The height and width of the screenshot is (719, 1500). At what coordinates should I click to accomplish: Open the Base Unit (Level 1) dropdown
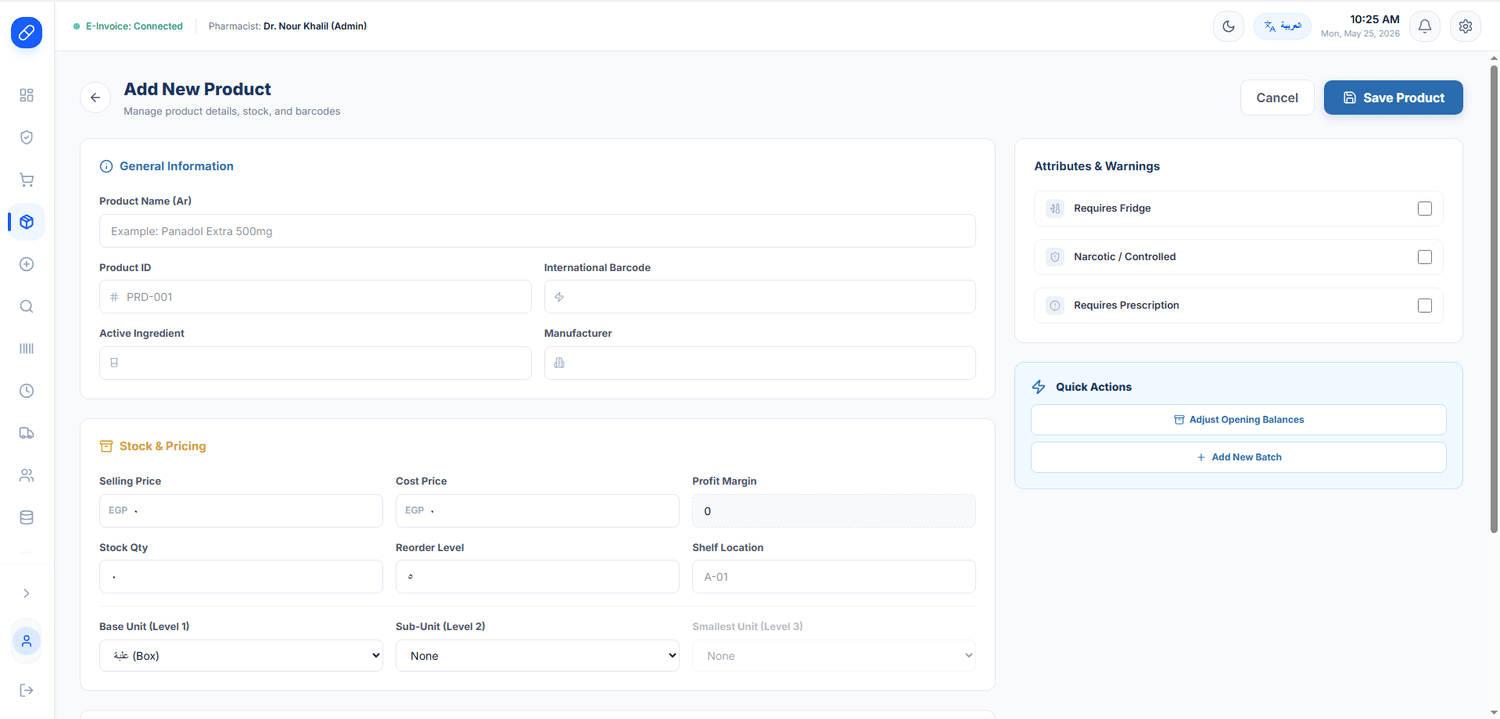[241, 656]
